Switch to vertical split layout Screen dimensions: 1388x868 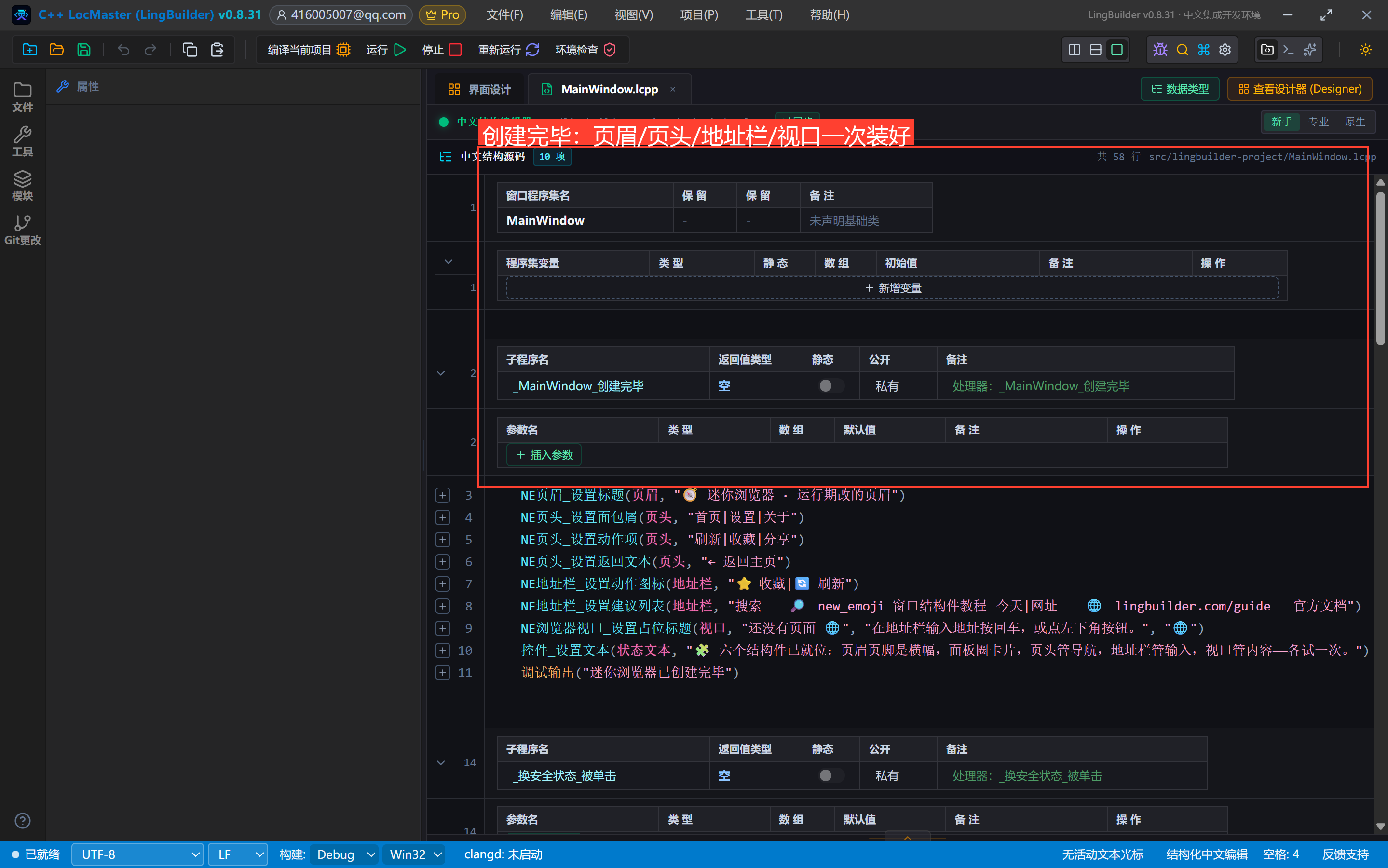point(1074,50)
